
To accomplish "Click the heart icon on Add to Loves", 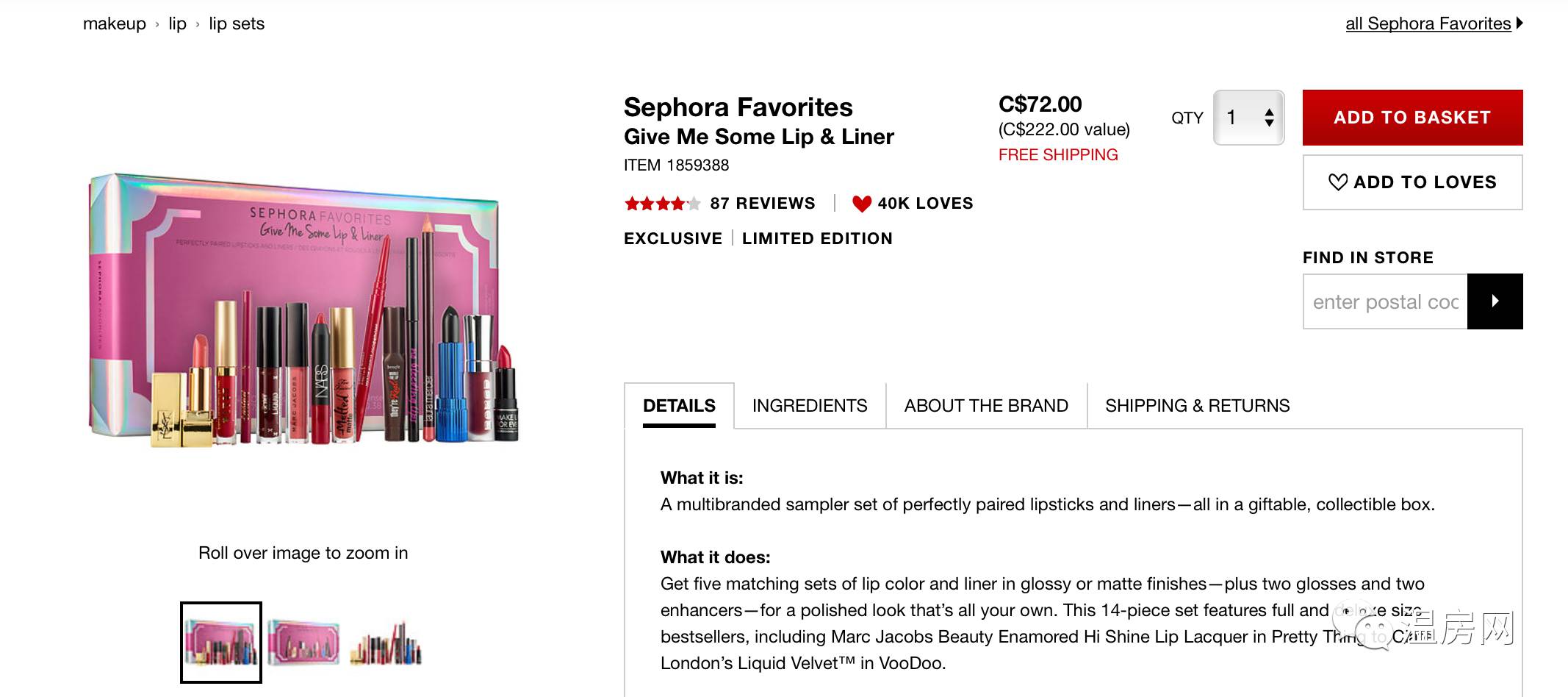I will coord(1338,182).
